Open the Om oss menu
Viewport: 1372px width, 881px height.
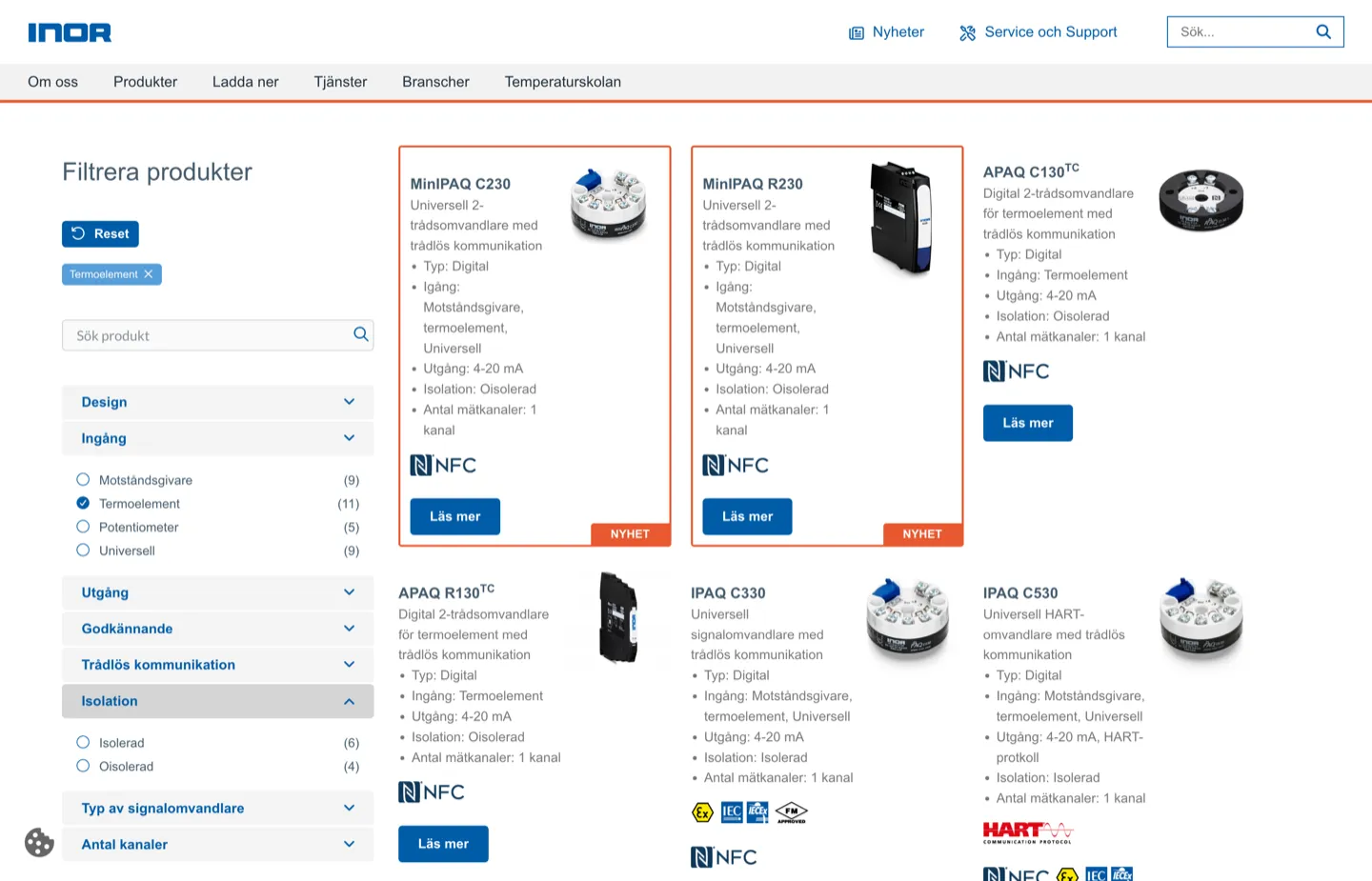[x=53, y=82]
